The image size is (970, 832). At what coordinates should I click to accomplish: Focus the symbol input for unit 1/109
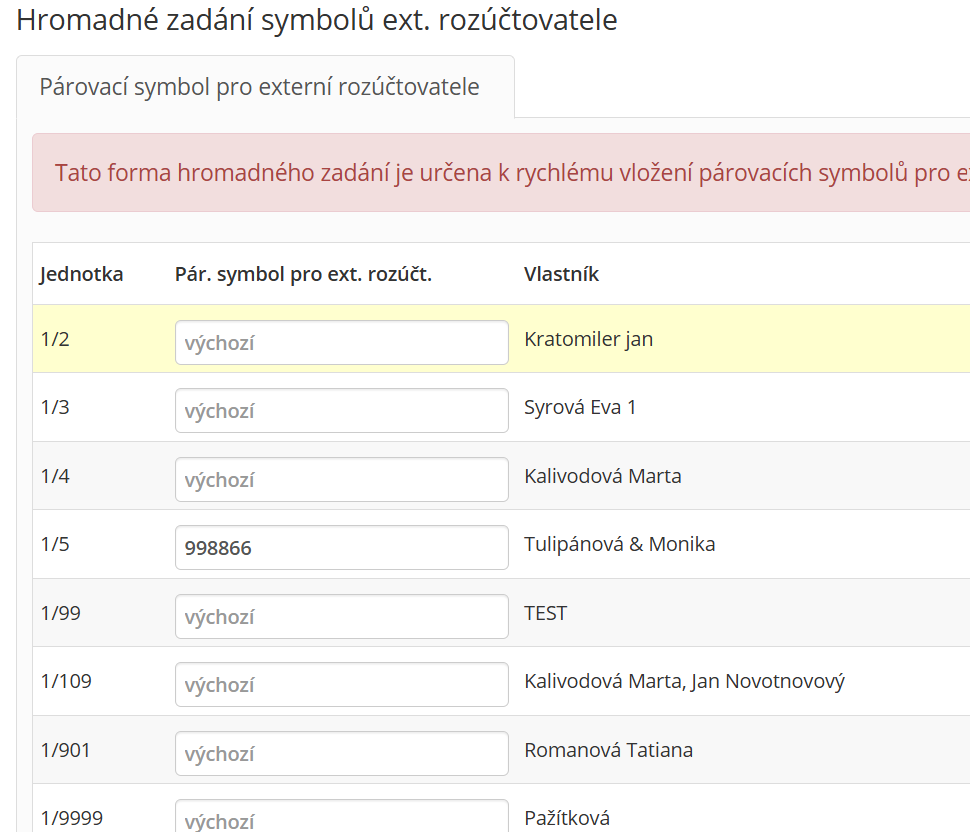point(341,684)
